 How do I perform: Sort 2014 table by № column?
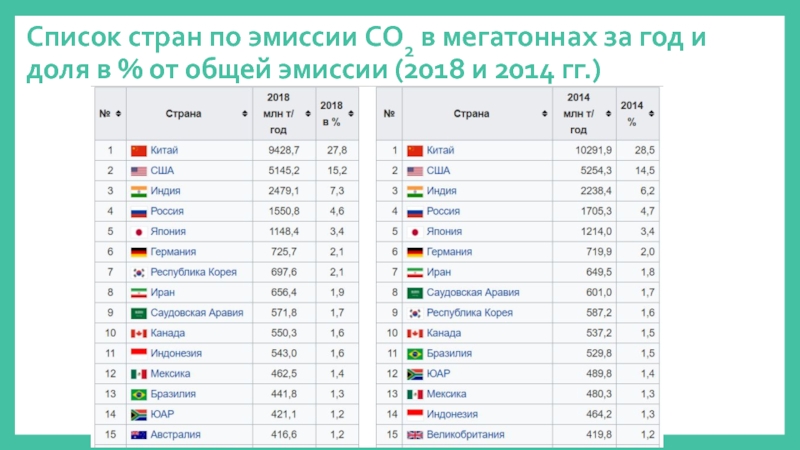pyautogui.click(x=397, y=114)
